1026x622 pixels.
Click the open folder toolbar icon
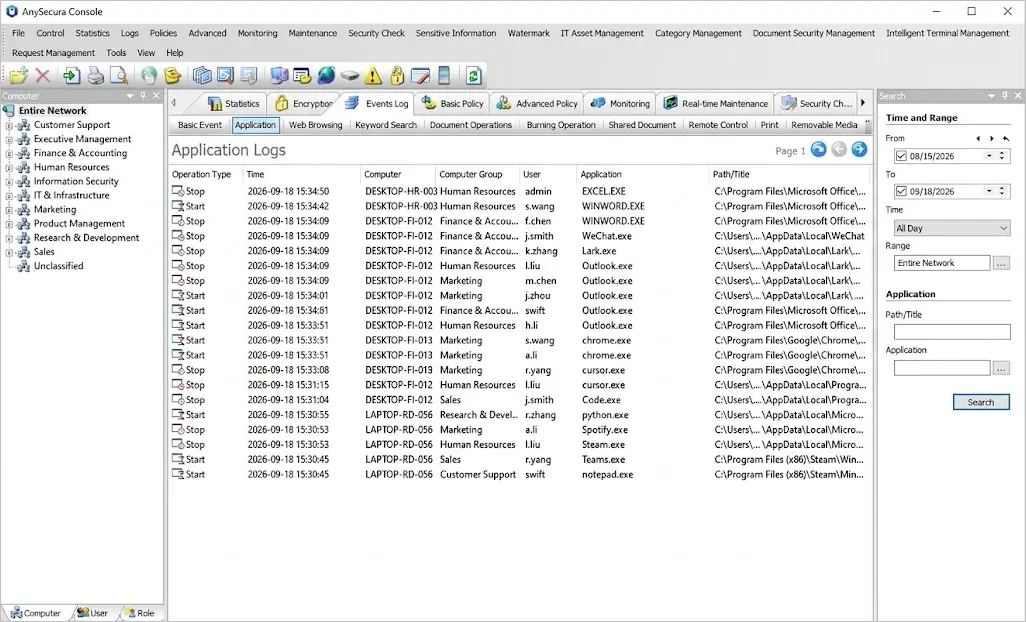[x=18, y=76]
